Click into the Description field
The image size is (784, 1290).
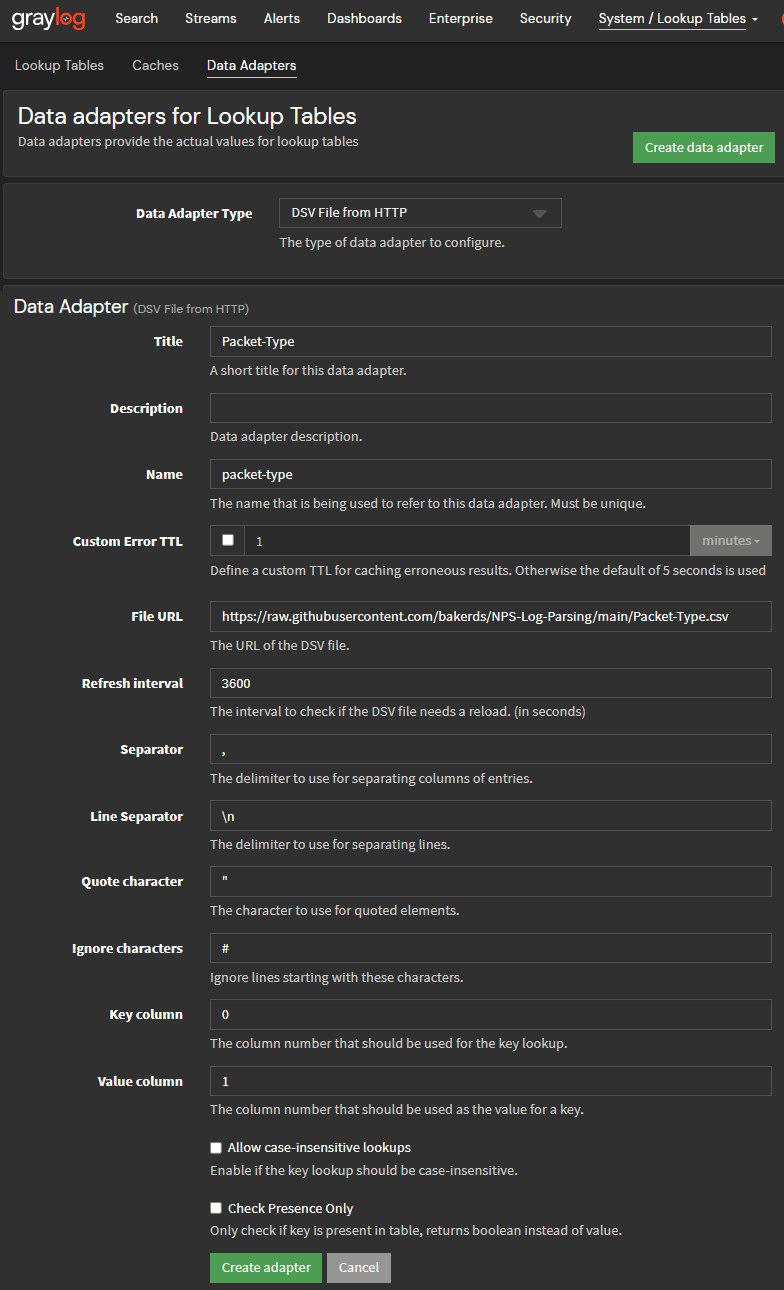click(x=490, y=408)
